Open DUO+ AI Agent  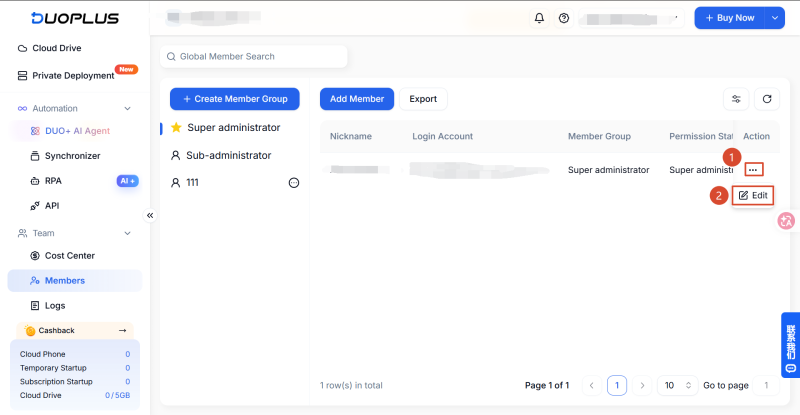tap(70, 131)
